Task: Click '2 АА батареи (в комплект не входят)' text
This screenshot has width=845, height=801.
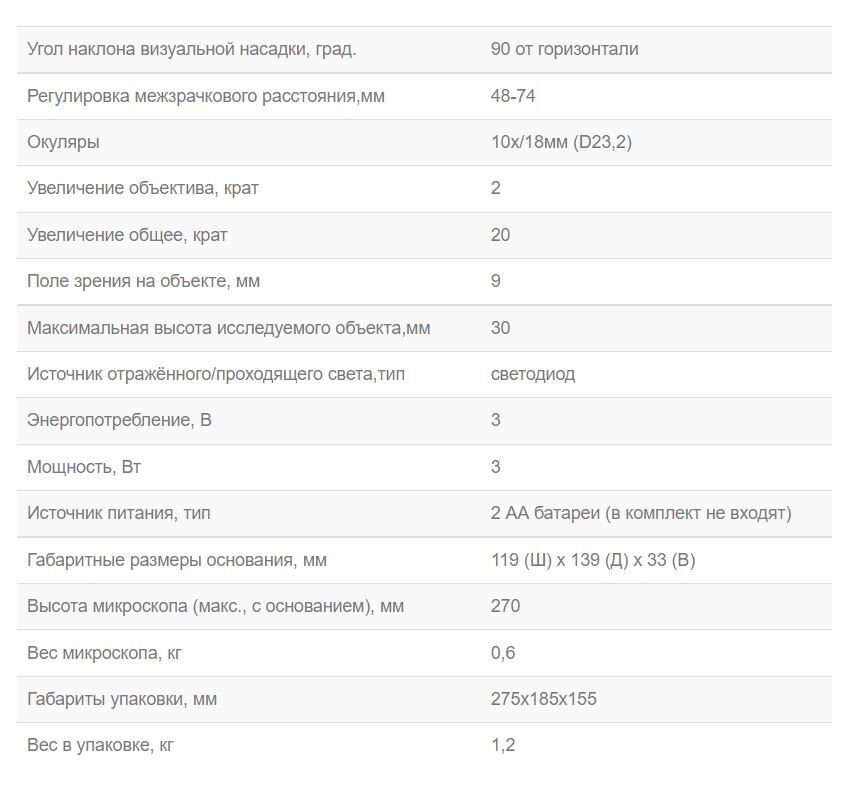Action: (x=641, y=513)
